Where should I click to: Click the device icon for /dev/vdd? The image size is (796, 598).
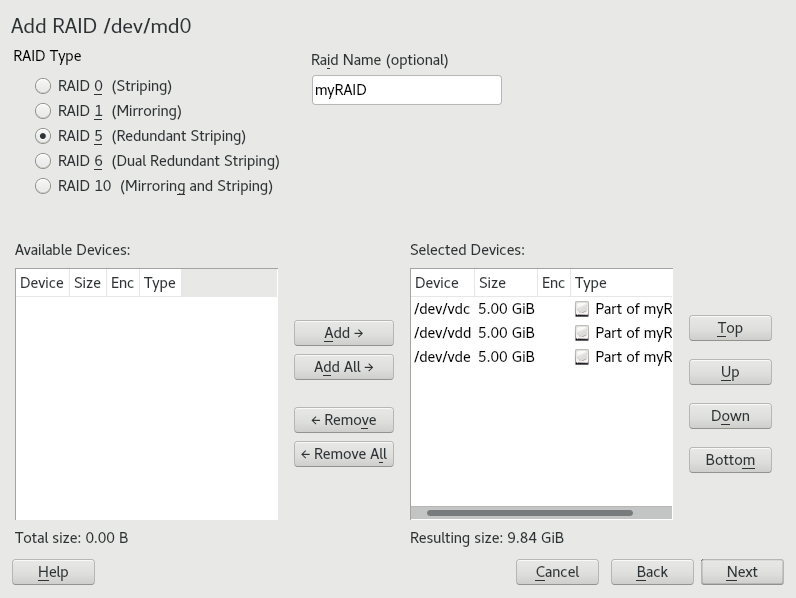pyautogui.click(x=582, y=333)
